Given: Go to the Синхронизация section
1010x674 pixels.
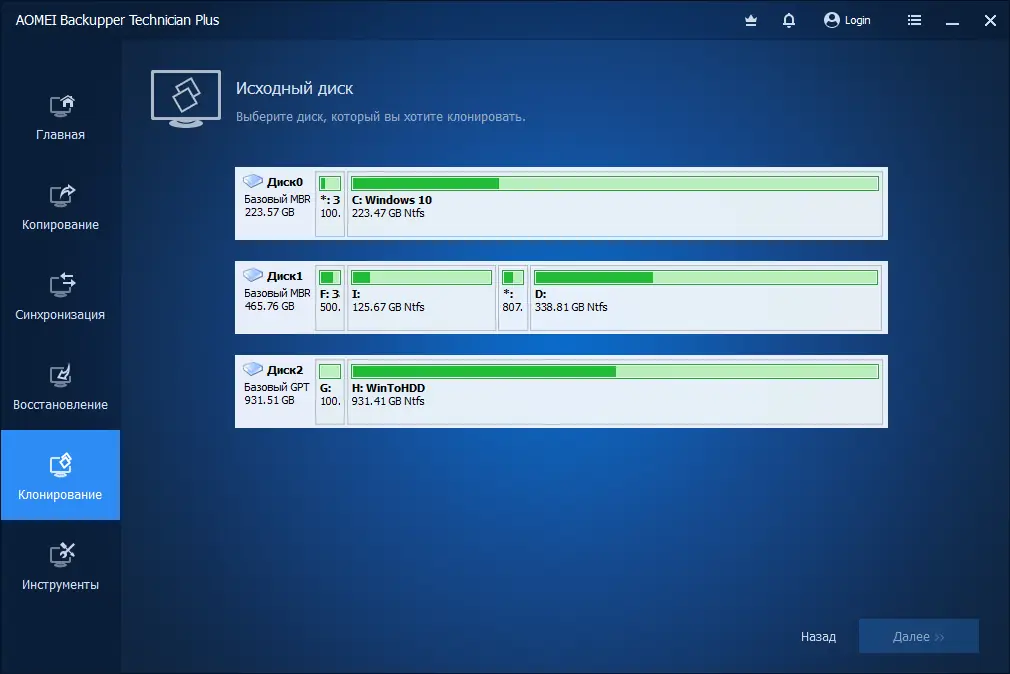Looking at the screenshot, I should point(61,298).
